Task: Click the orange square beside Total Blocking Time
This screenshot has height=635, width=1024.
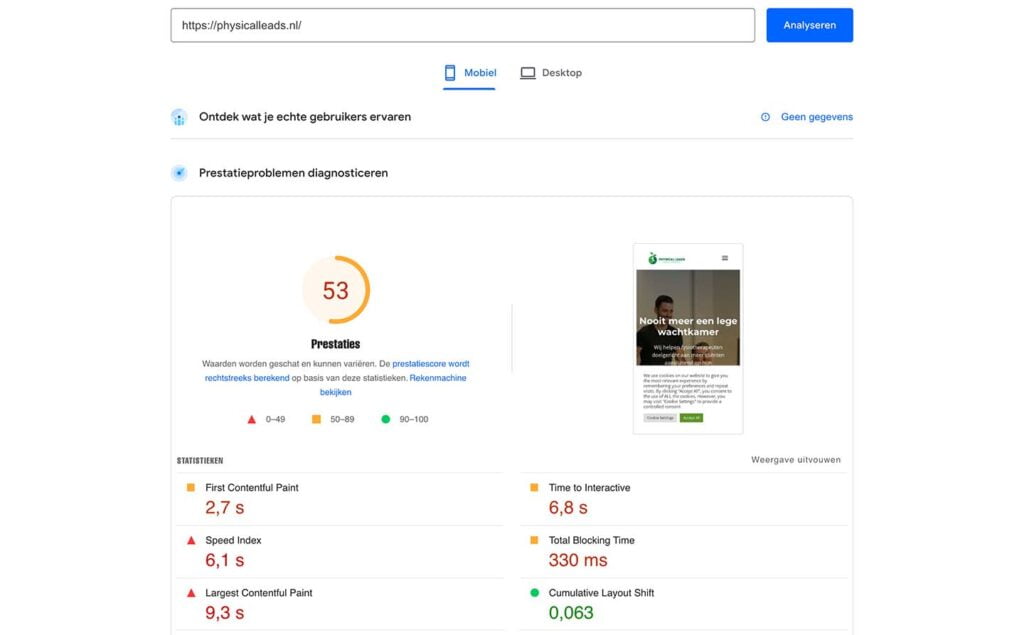Action: [x=532, y=540]
